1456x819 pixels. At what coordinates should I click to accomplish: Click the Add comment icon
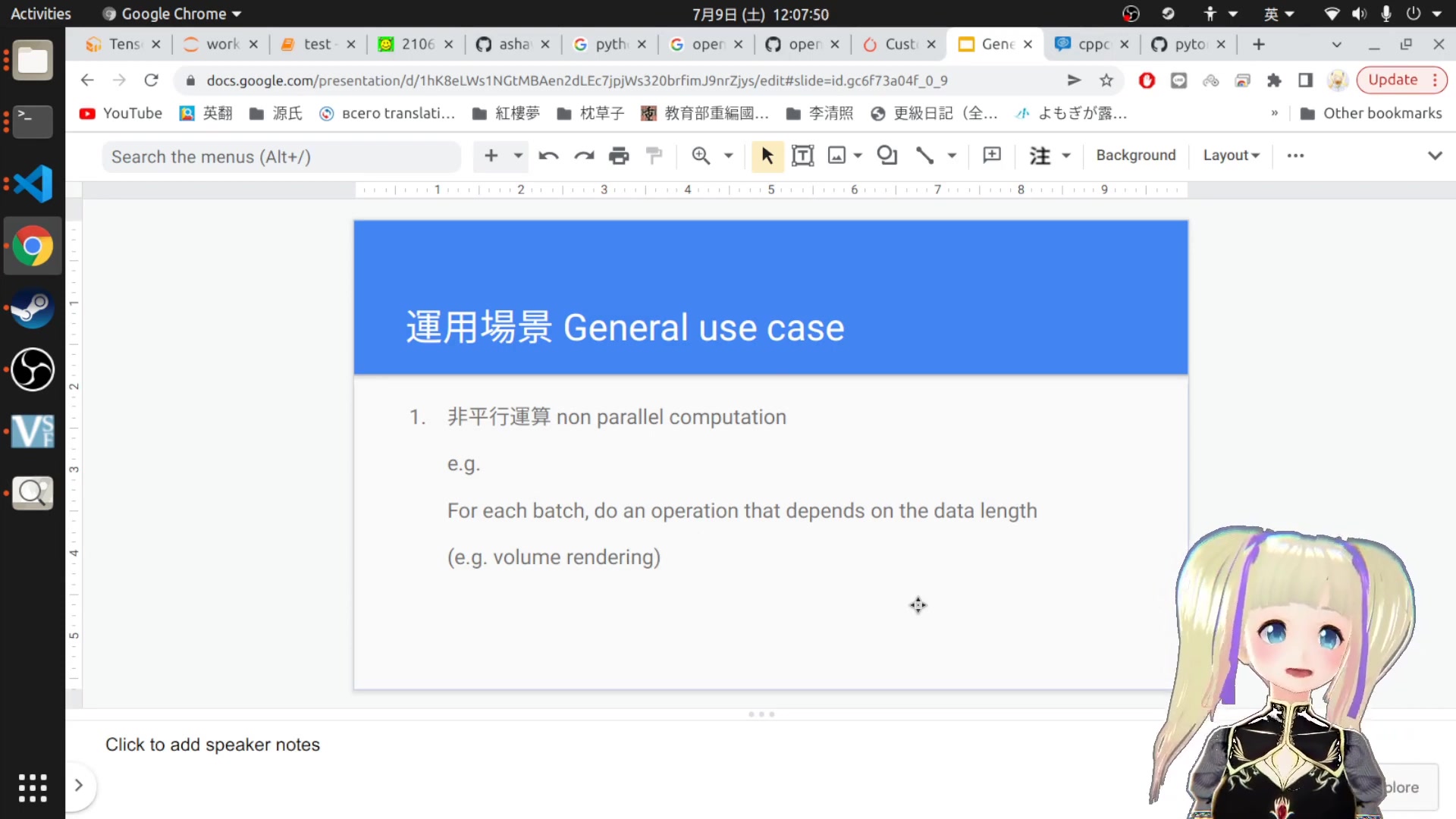click(x=991, y=156)
